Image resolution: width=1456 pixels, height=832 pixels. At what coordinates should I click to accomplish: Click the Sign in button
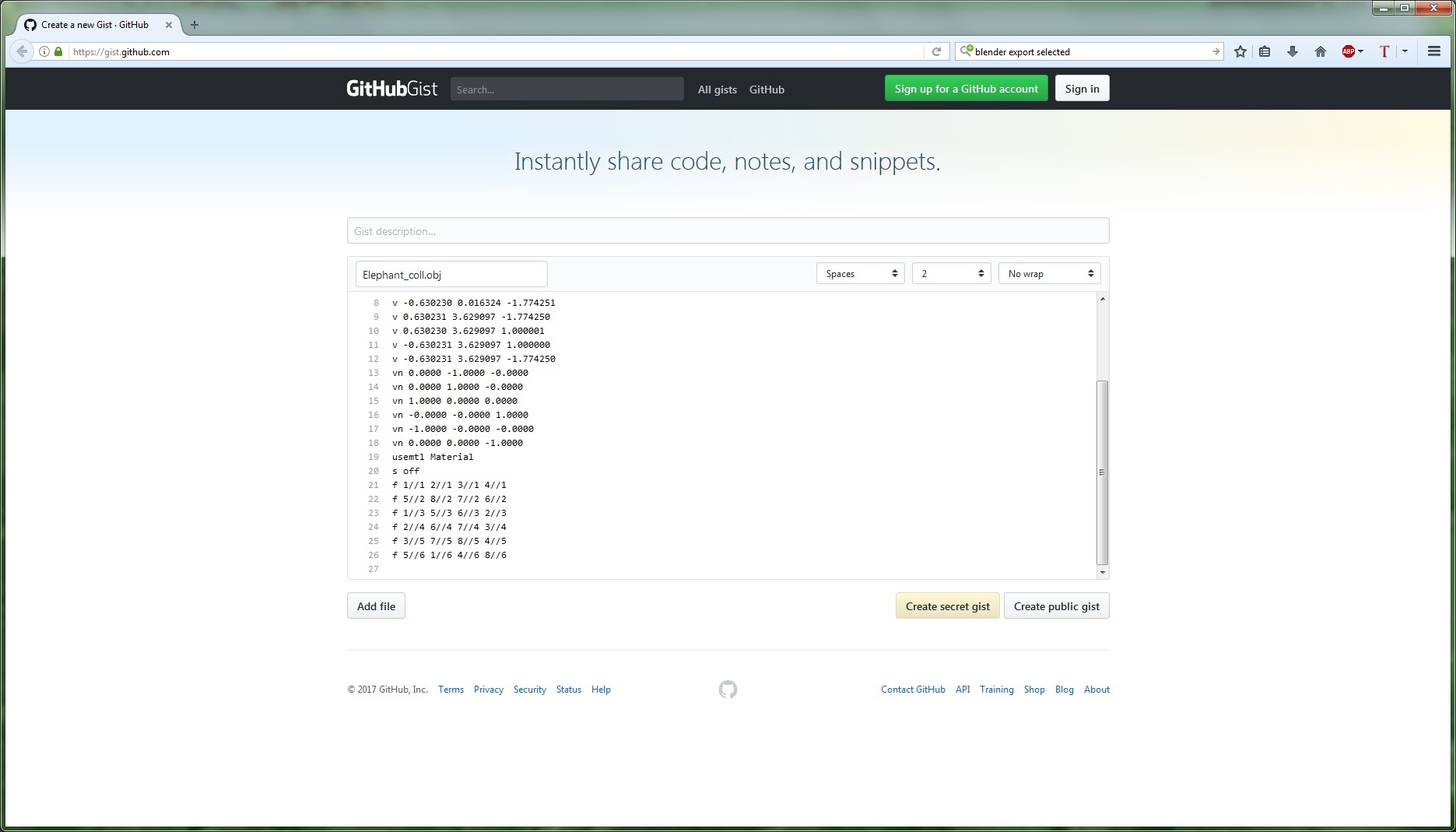(1082, 89)
